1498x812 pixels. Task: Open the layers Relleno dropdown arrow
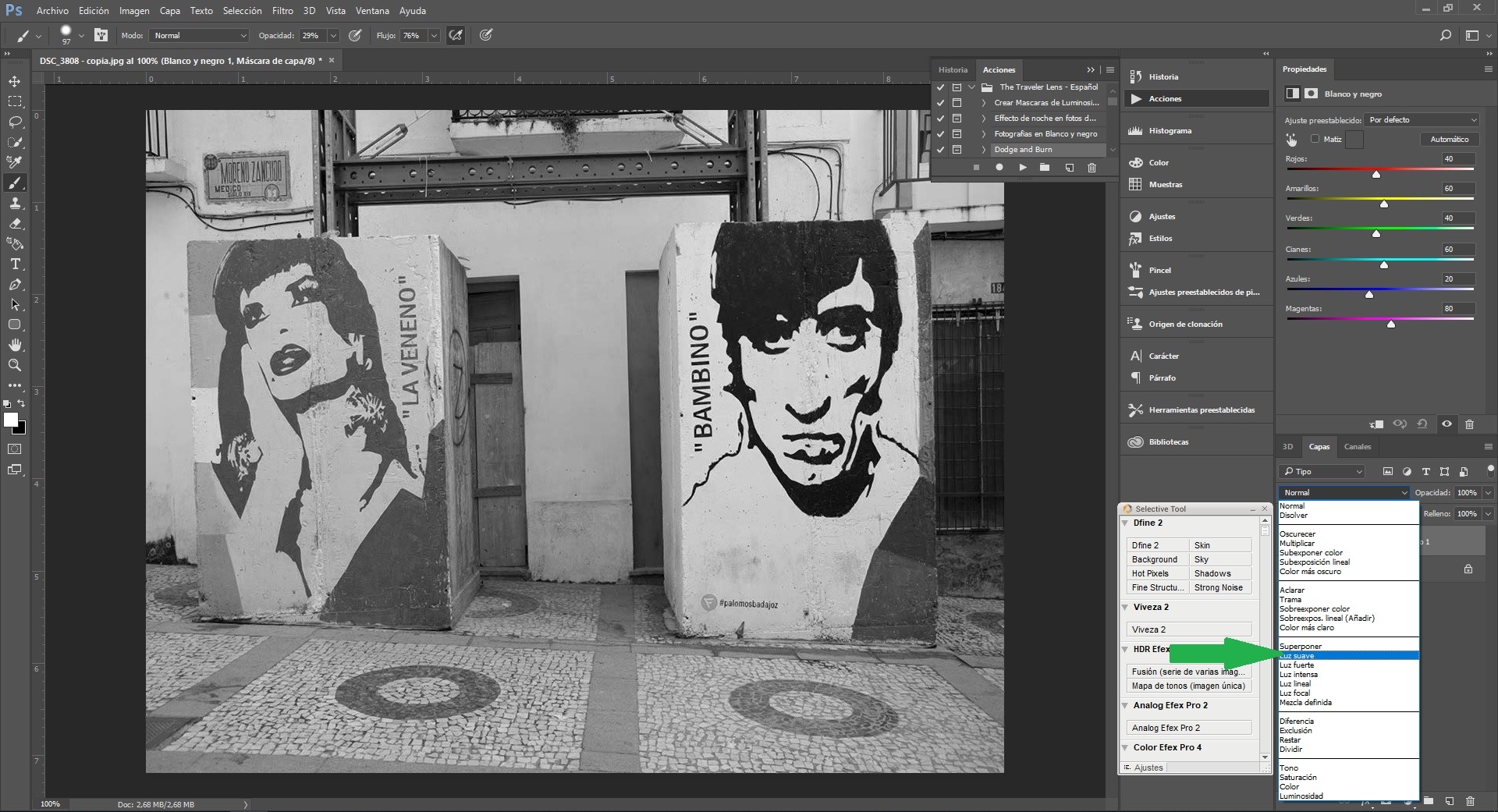point(1488,514)
